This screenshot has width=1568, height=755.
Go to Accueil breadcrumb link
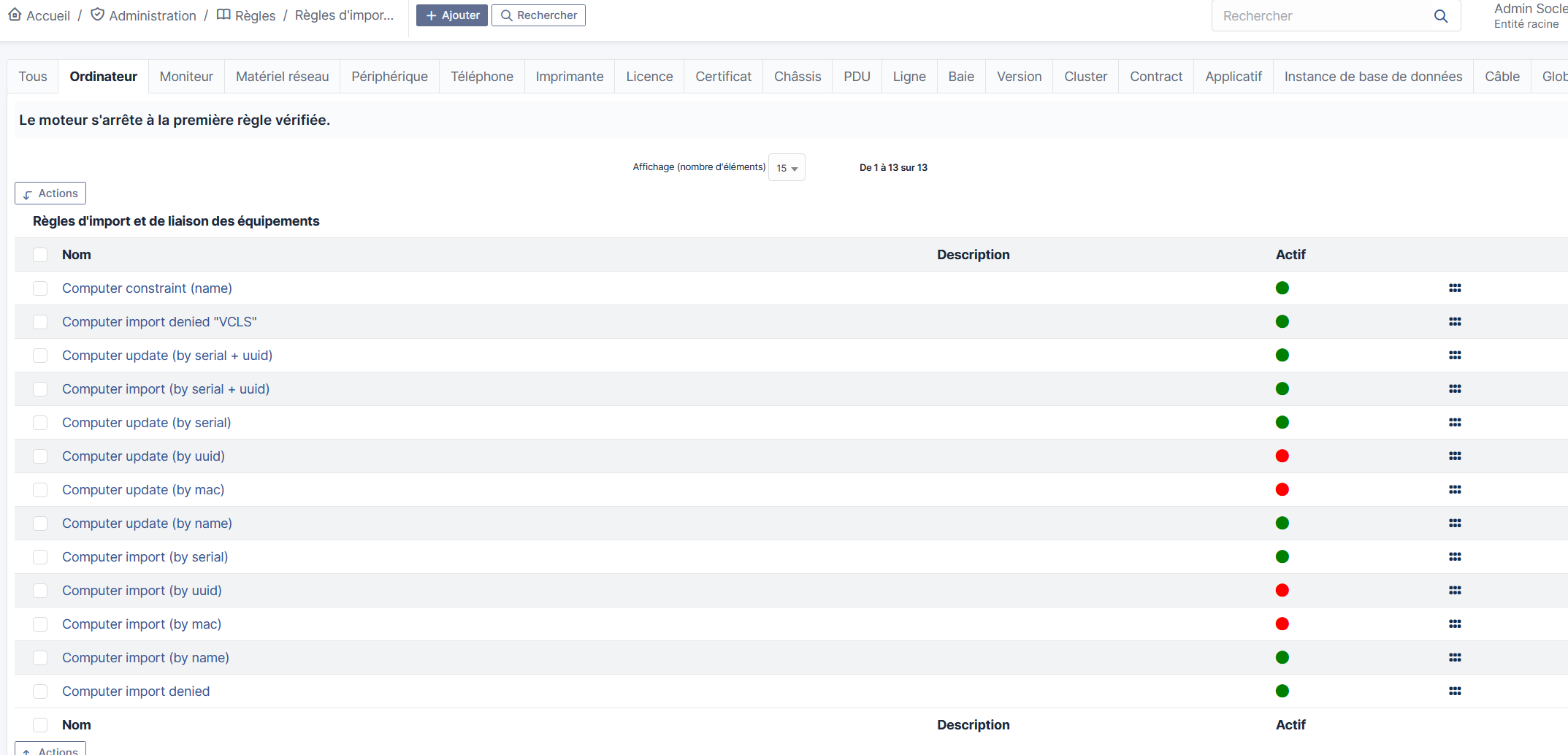(x=48, y=15)
